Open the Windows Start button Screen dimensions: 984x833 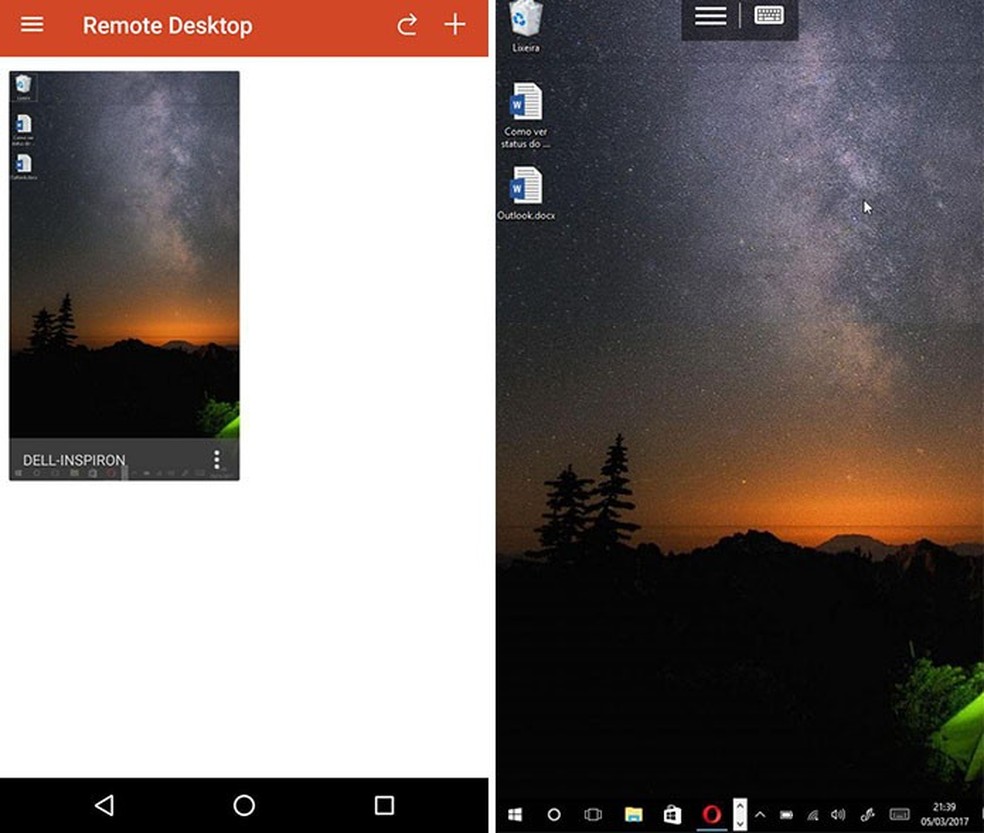click(515, 815)
